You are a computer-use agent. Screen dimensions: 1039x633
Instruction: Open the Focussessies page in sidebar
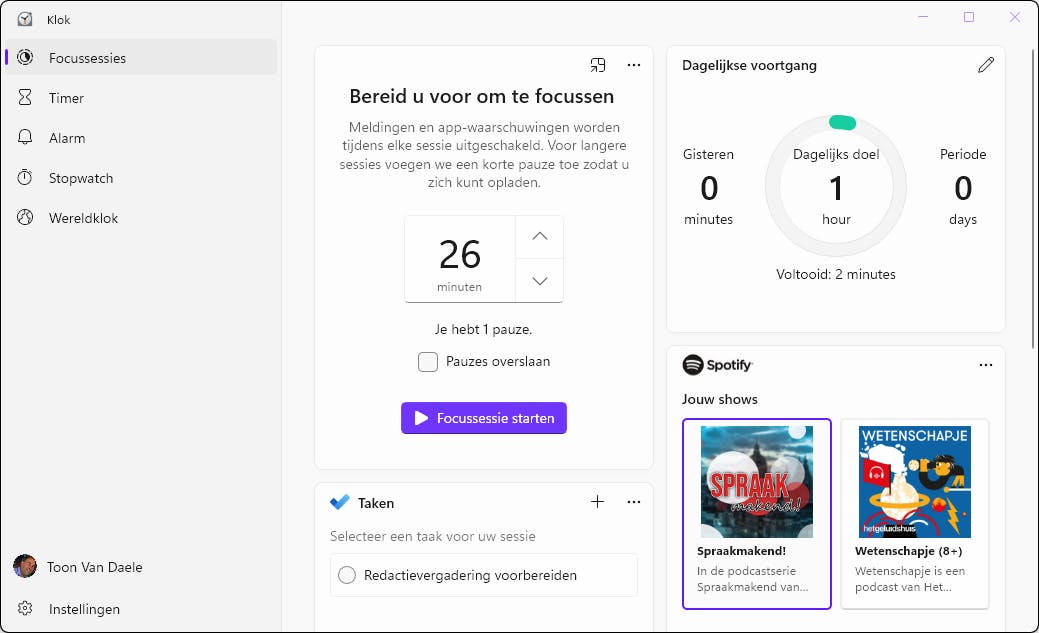[x=140, y=58]
